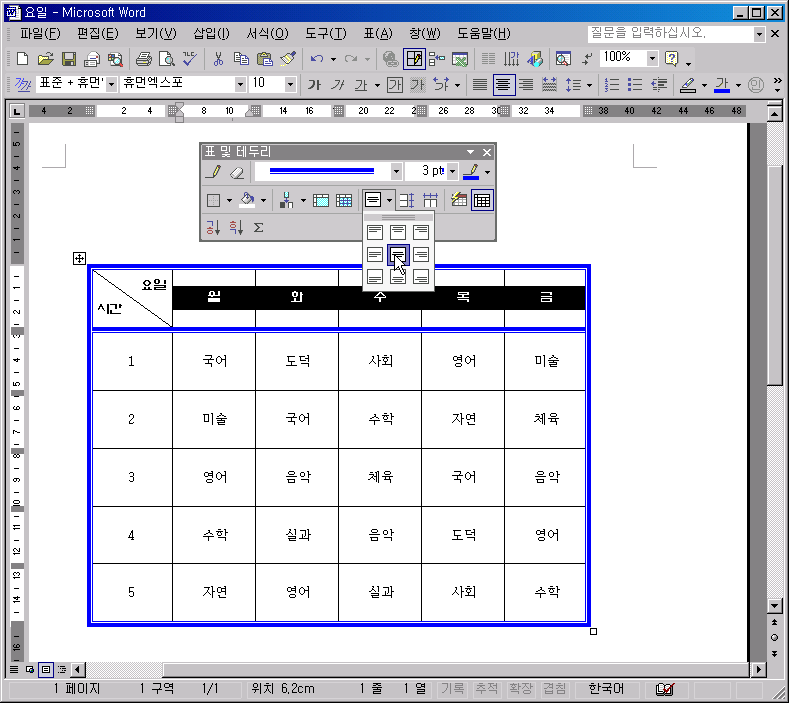Screen dimensions: 789x703
Task: Click the New blank document icon
Action: tap(22, 59)
